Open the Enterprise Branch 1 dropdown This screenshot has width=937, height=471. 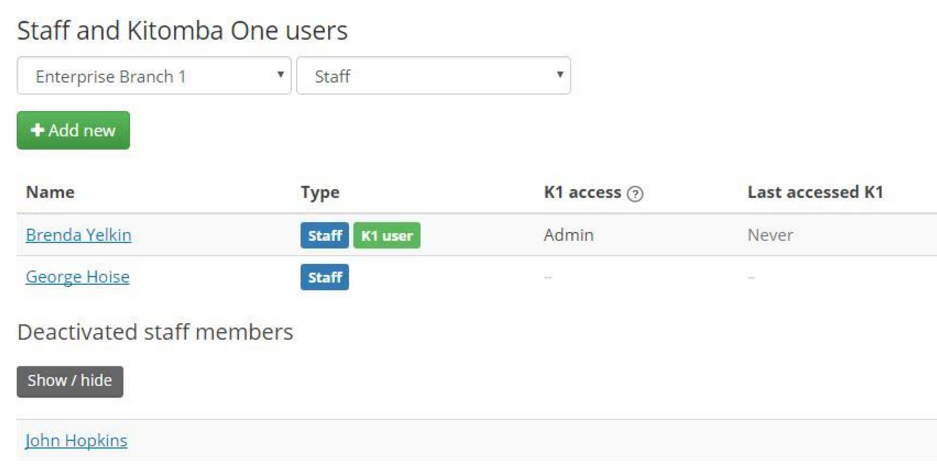(x=154, y=75)
